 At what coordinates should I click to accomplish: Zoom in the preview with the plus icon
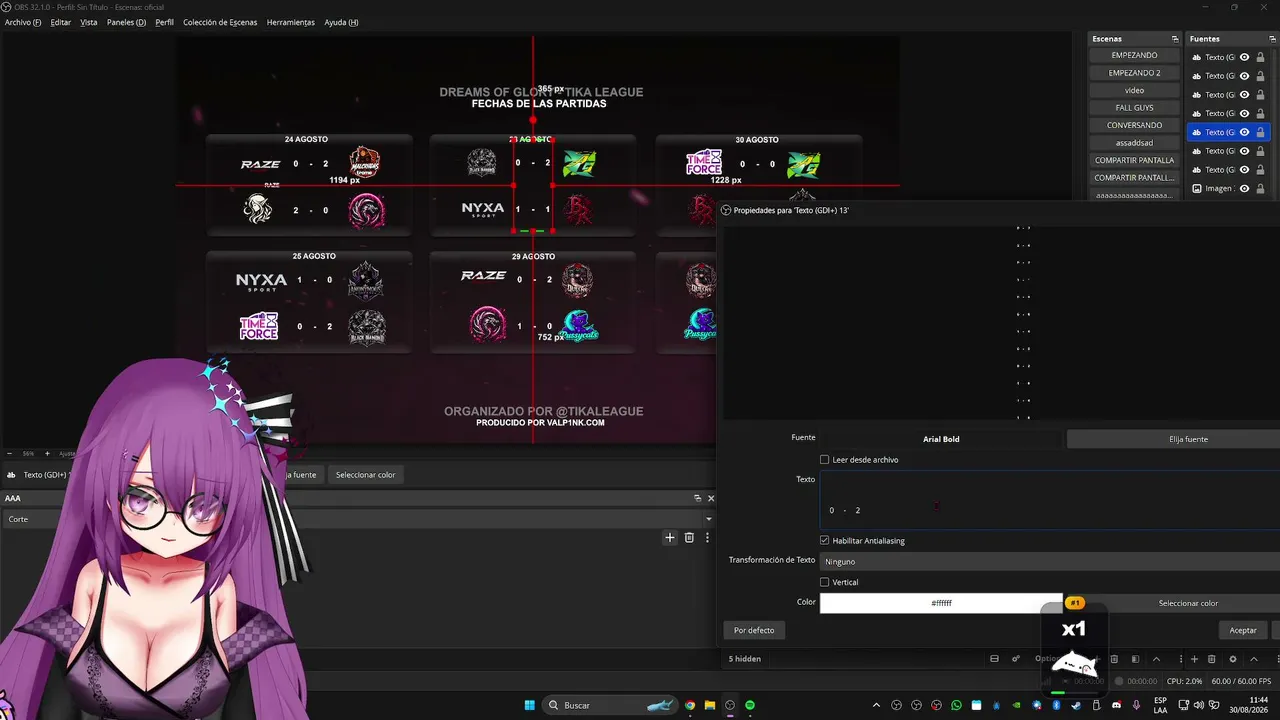point(48,454)
